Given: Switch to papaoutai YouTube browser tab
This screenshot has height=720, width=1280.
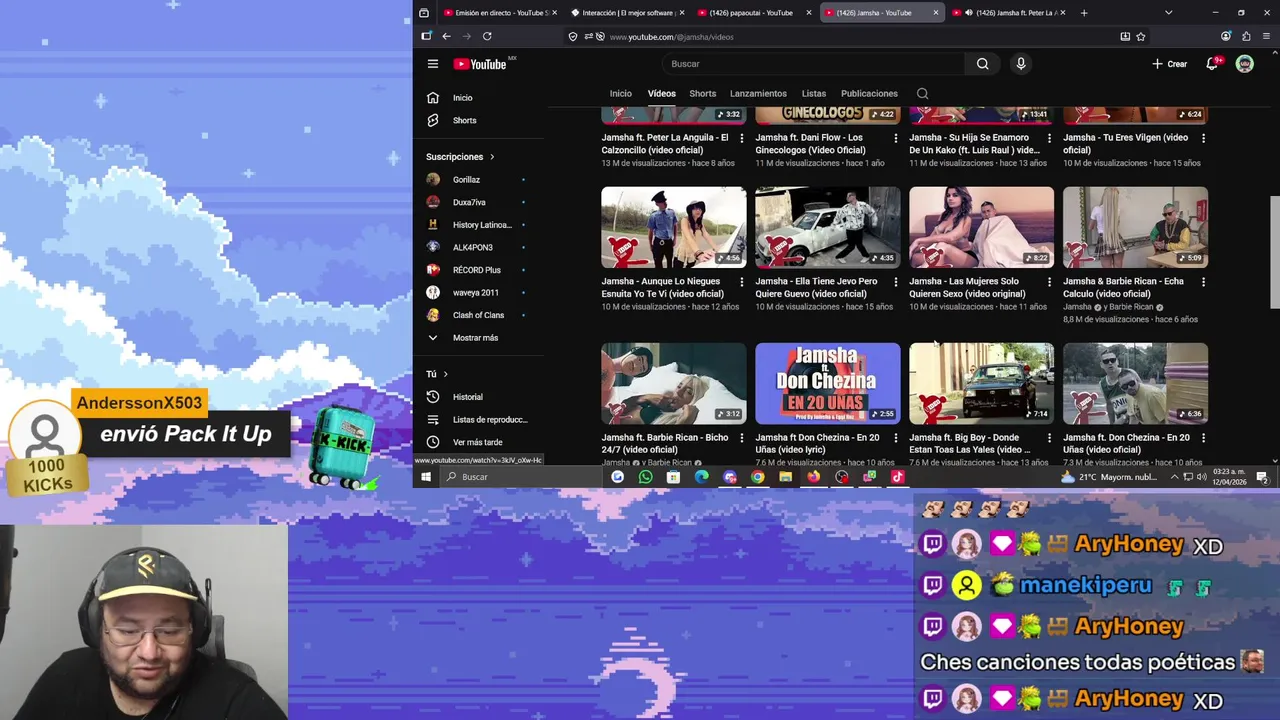Looking at the screenshot, I should coord(752,13).
